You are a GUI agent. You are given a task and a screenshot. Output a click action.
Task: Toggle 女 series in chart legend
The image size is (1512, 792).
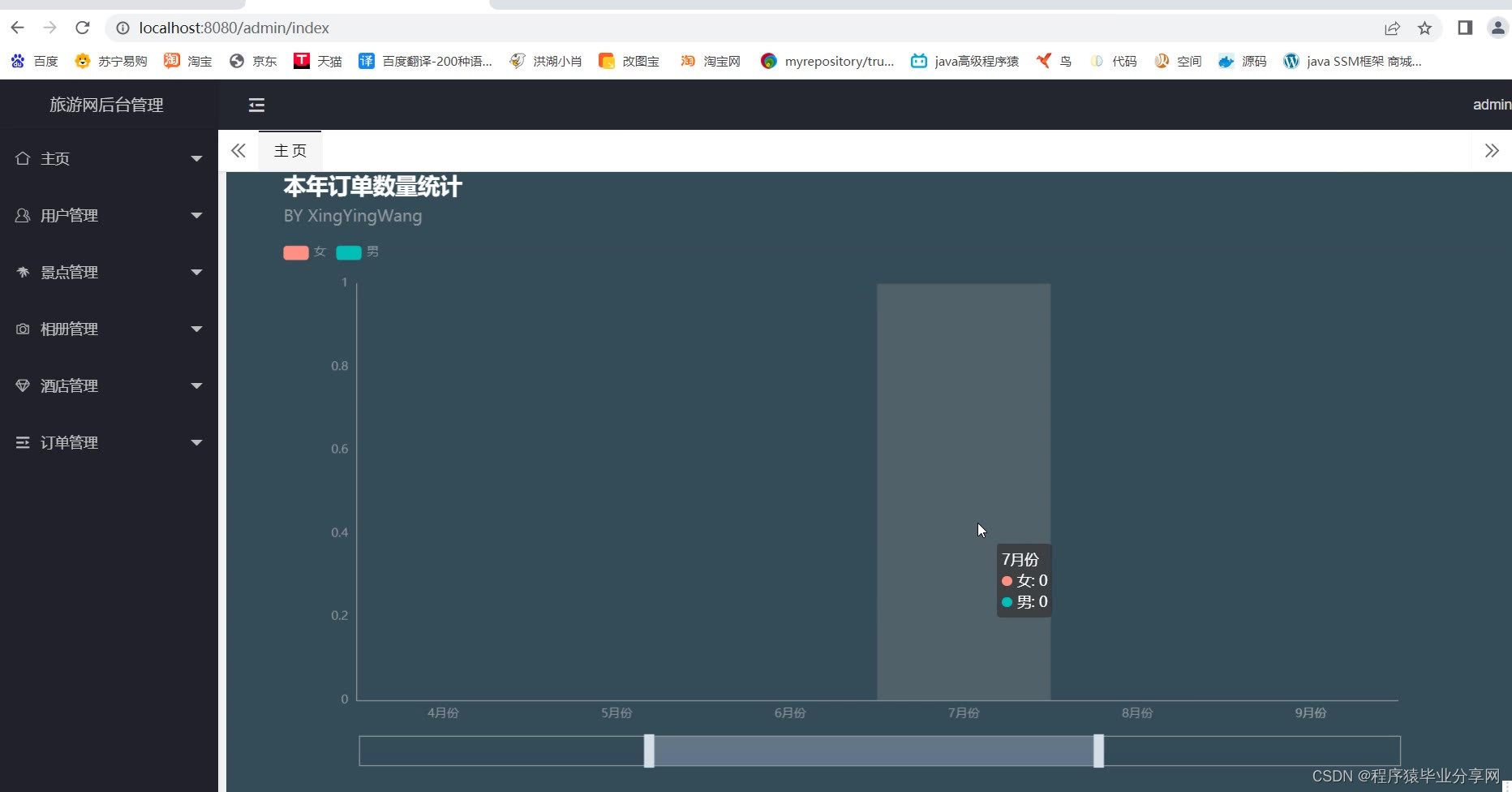(x=305, y=252)
